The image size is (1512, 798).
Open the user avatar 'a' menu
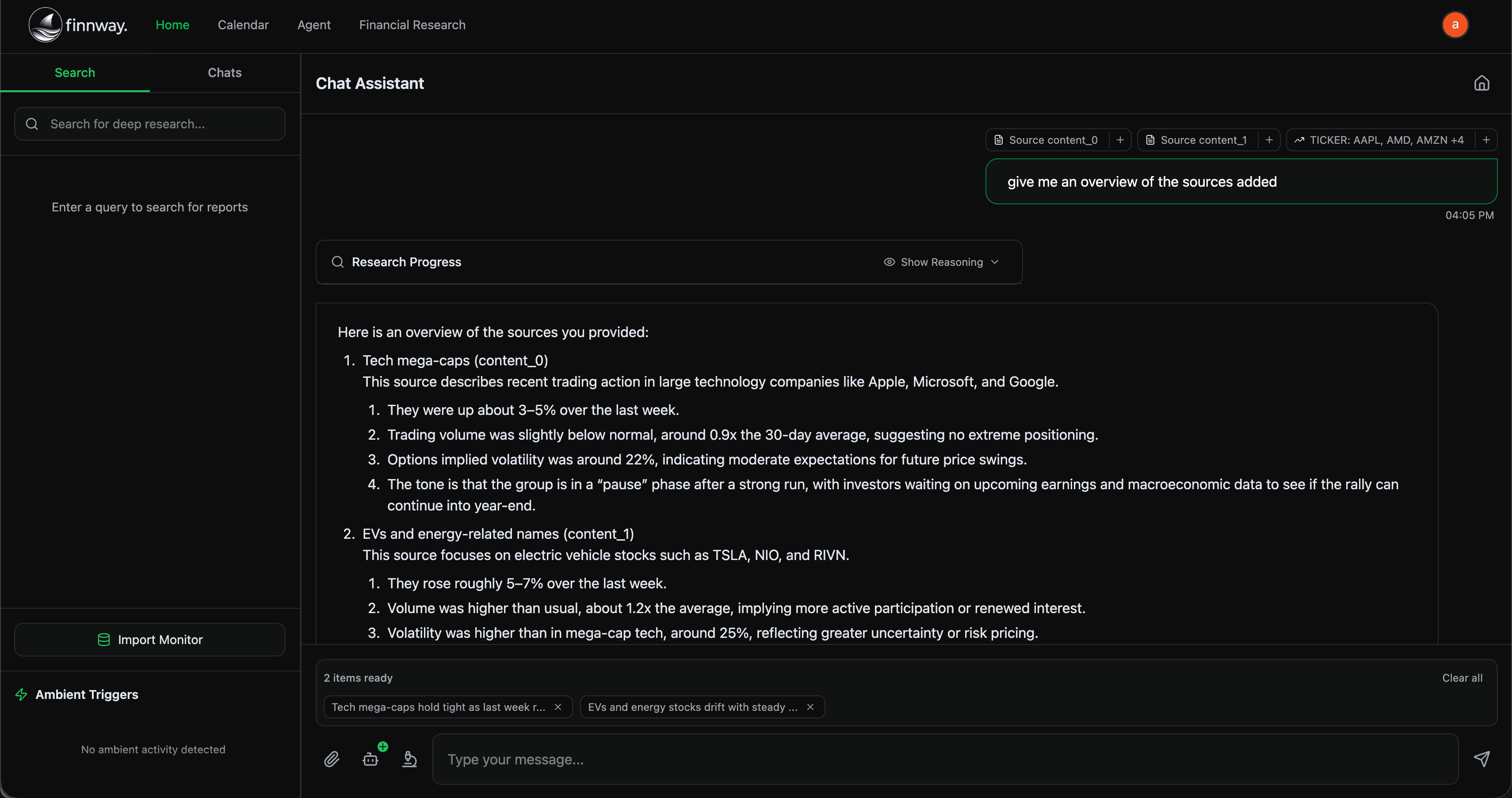click(1455, 25)
